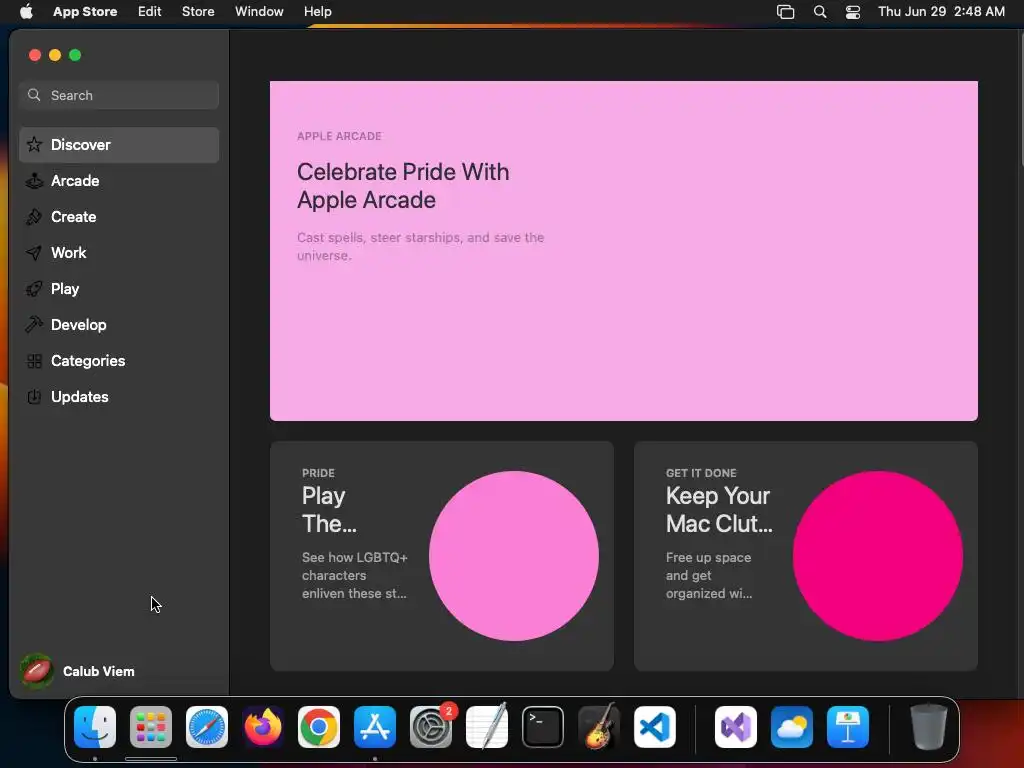Viewport: 1024px width, 768px height.
Task: Open Terminal from the Dock
Action: (543, 727)
